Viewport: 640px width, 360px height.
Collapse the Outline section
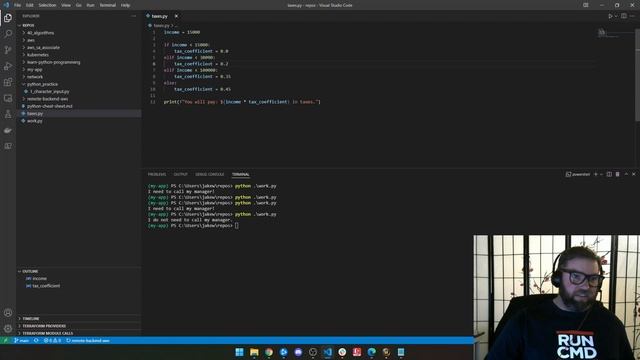30,271
